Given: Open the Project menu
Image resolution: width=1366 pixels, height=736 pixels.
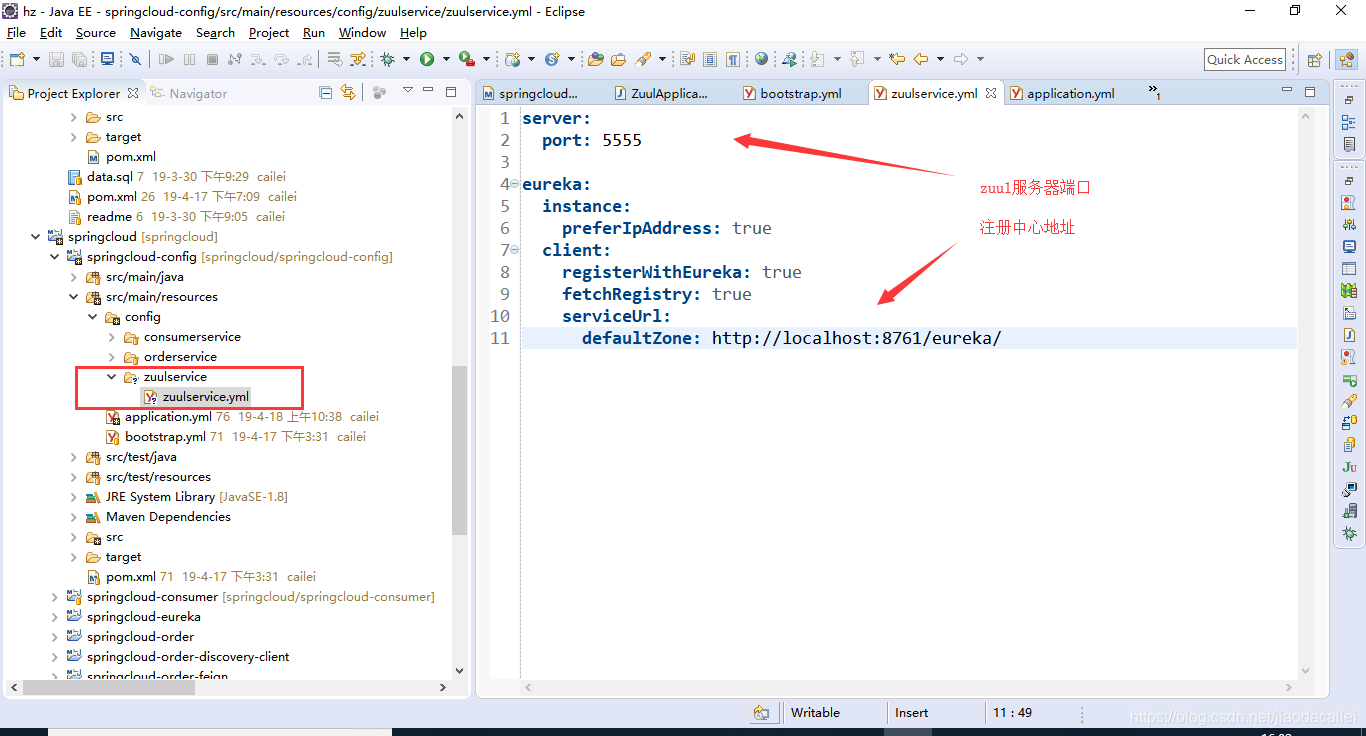Looking at the screenshot, I should 269,32.
